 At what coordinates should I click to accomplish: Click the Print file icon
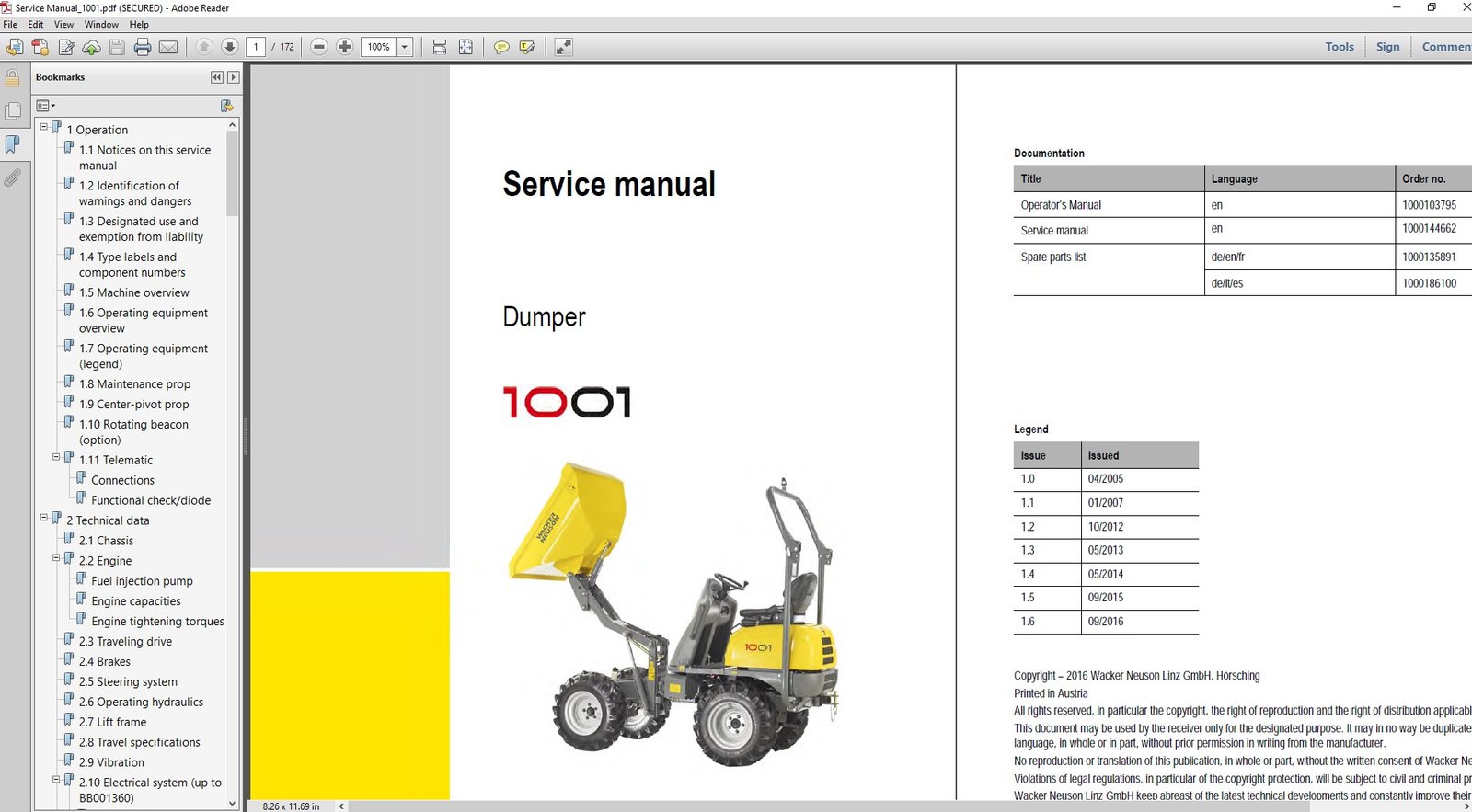coord(143,47)
